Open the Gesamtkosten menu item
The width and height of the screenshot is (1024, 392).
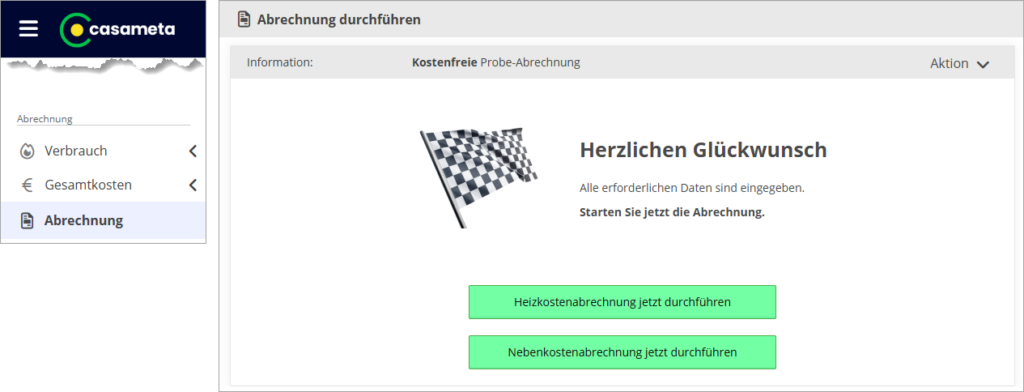pyautogui.click(x=103, y=185)
